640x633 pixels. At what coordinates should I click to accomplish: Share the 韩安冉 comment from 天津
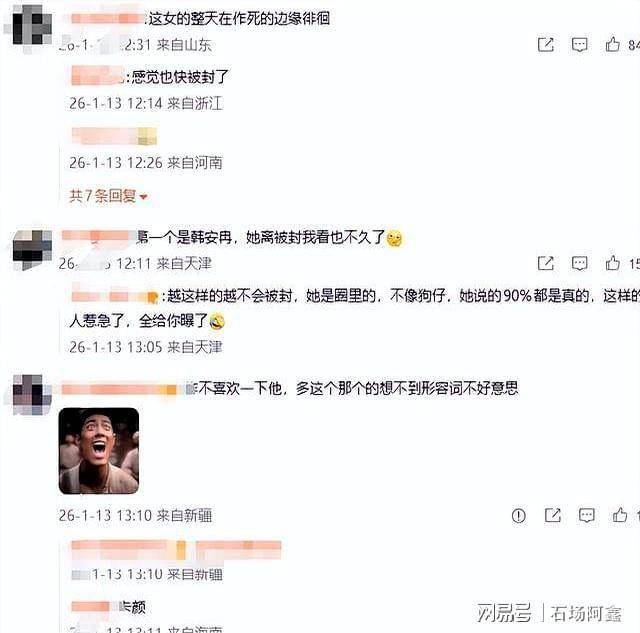pos(546,263)
